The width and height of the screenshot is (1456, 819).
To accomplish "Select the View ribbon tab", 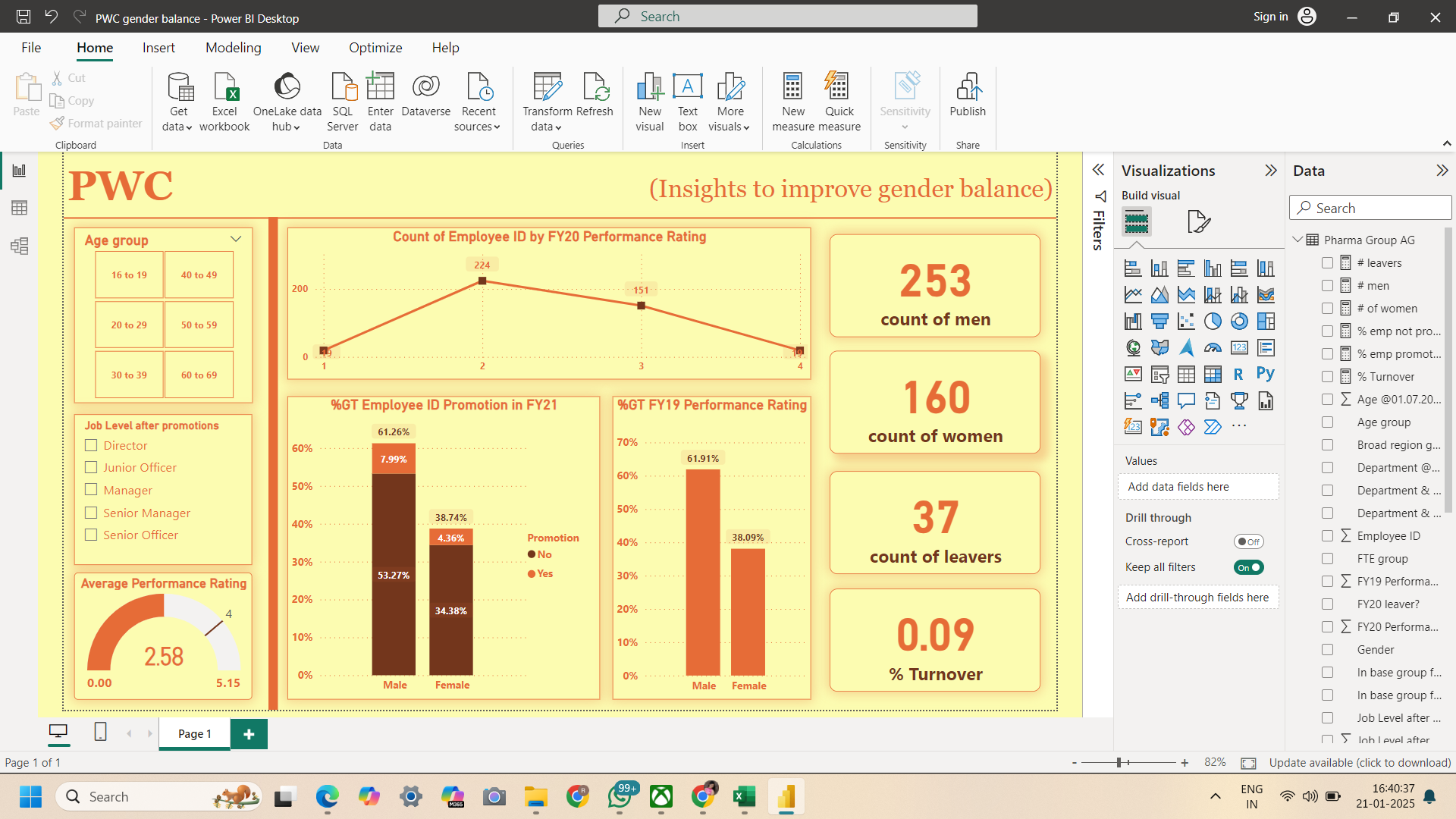I will click(305, 47).
